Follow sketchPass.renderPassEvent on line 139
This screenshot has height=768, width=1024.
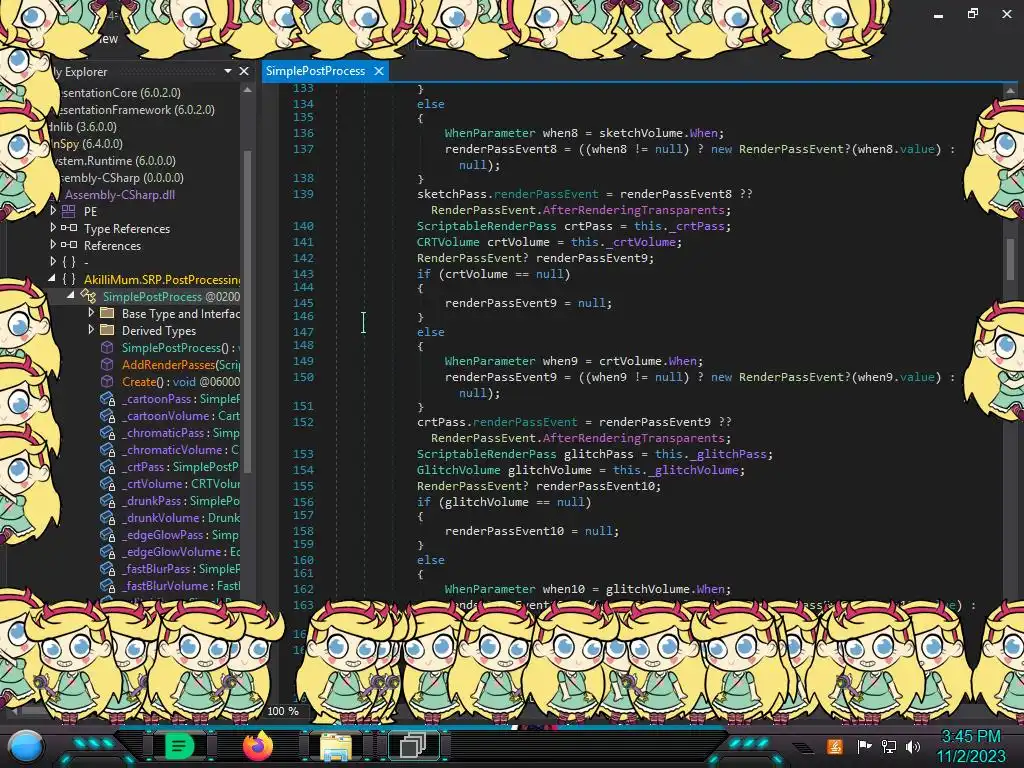(507, 194)
